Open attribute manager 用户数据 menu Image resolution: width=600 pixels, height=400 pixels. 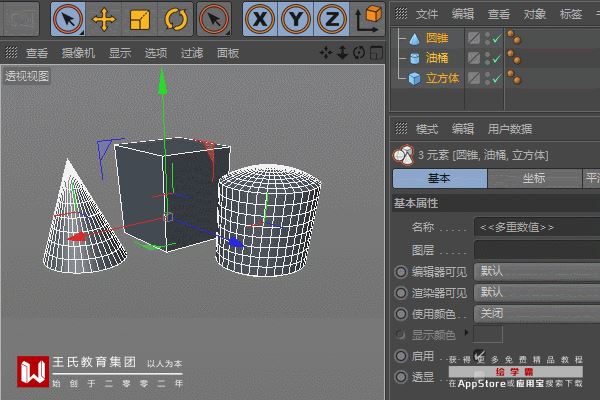click(x=510, y=129)
